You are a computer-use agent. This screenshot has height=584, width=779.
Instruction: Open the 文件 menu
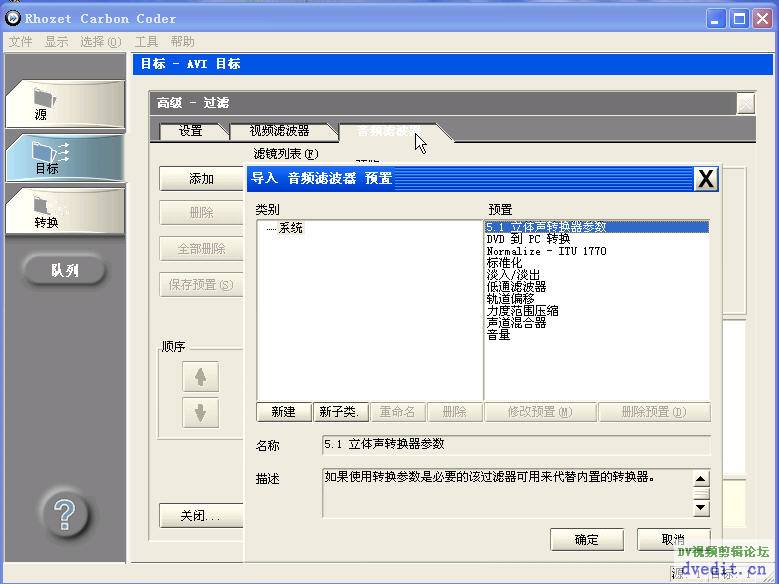20,42
